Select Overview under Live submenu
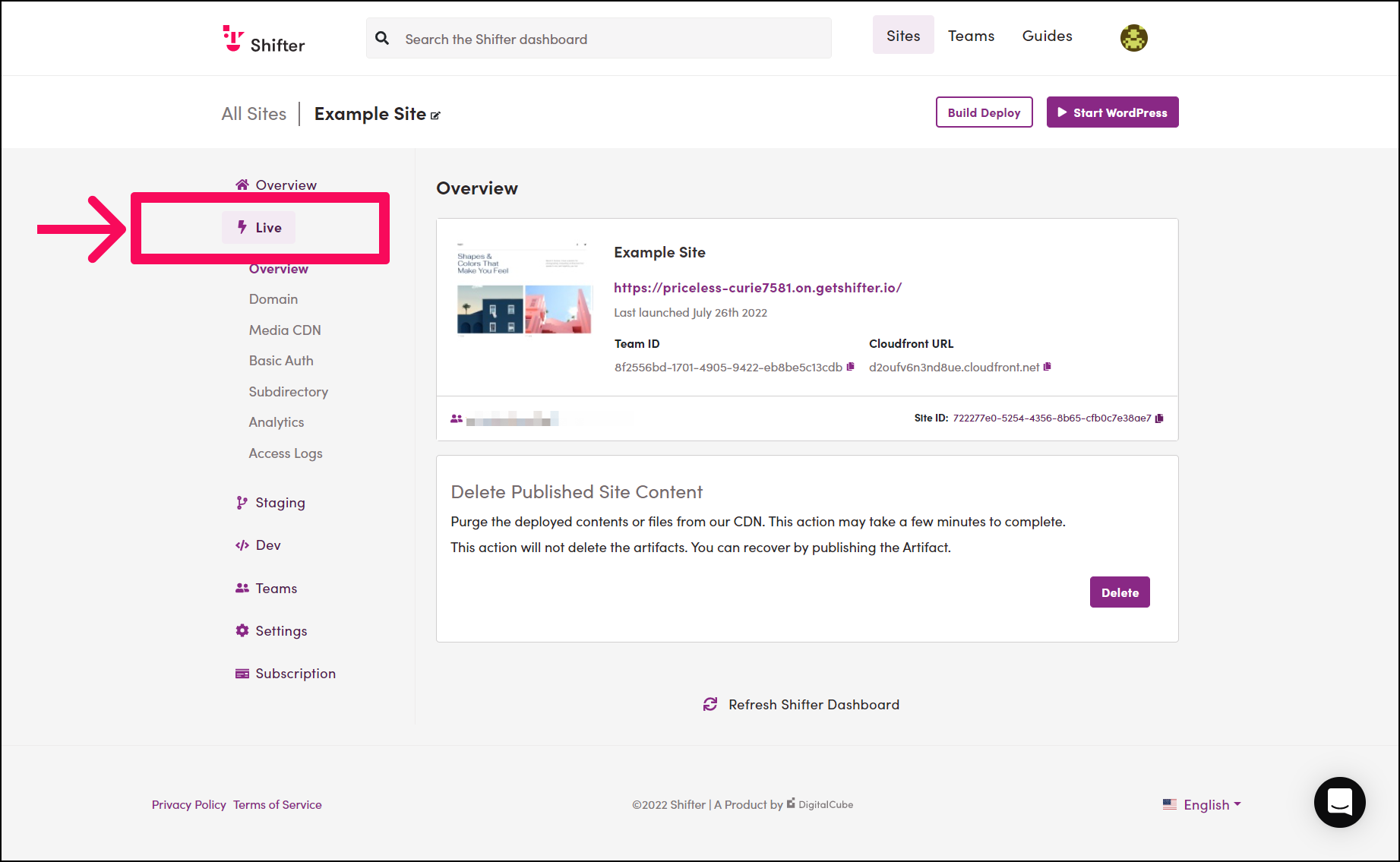The image size is (1400, 862). coord(279,270)
